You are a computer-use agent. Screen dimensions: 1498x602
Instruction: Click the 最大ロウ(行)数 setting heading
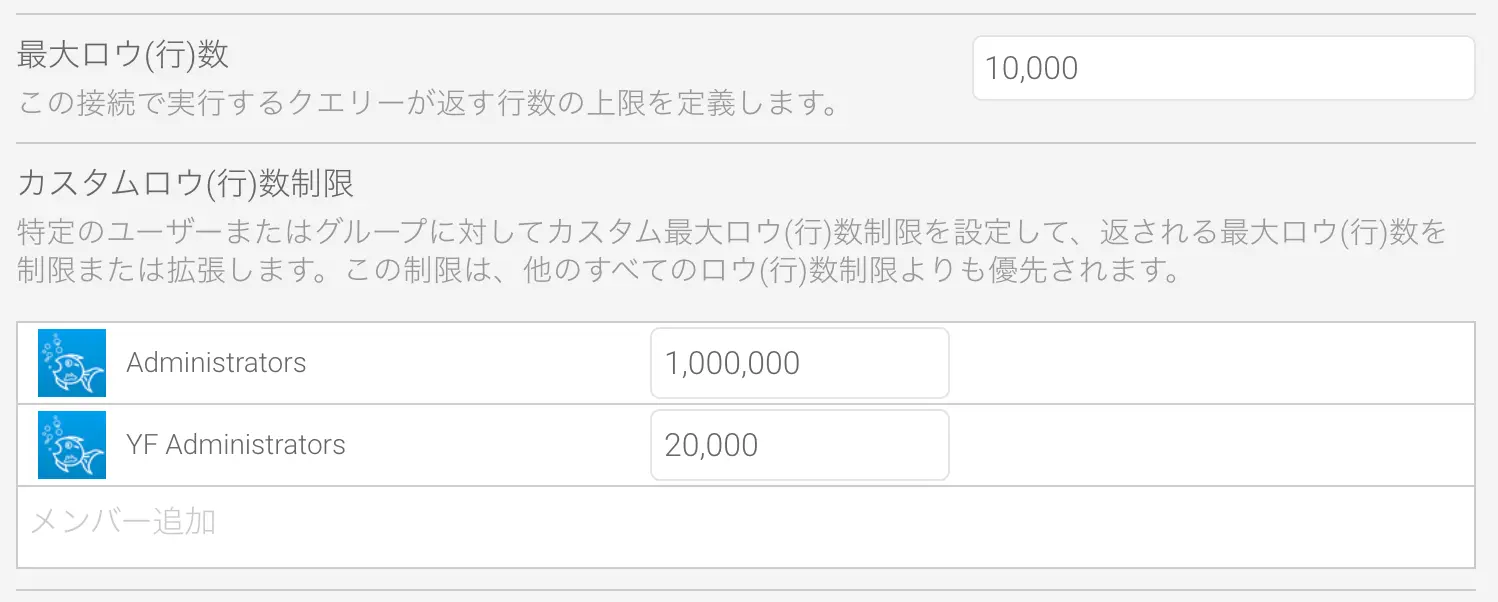pos(123,55)
